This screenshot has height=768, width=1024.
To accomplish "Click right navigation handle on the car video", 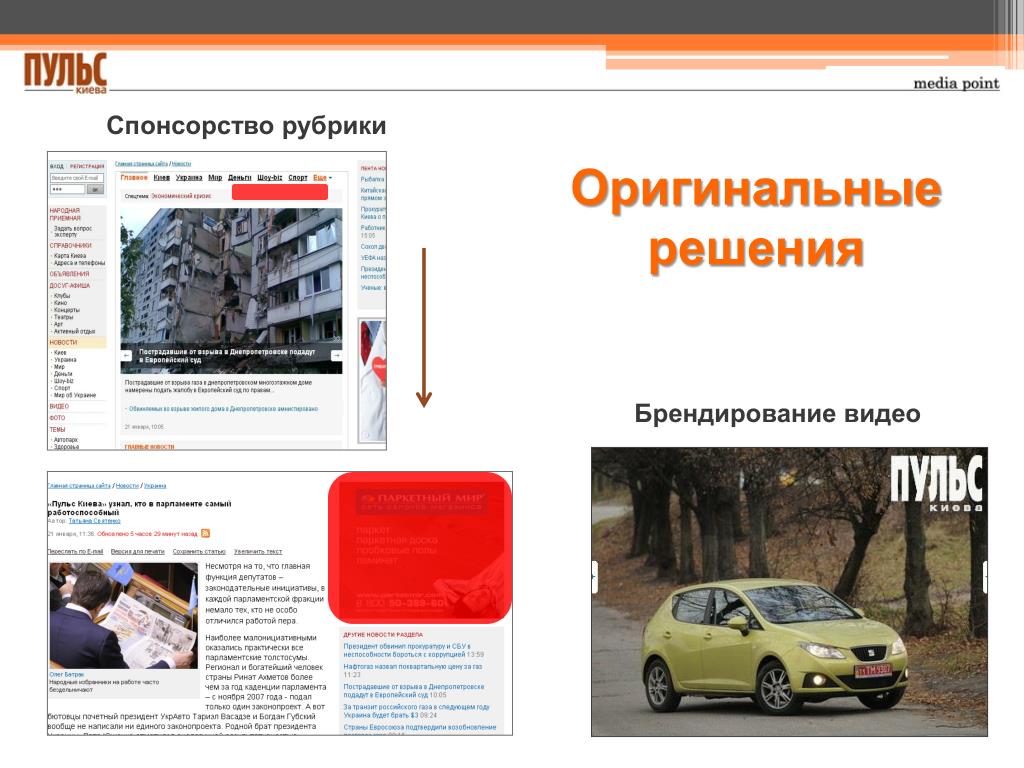I will pyautogui.click(x=984, y=577).
